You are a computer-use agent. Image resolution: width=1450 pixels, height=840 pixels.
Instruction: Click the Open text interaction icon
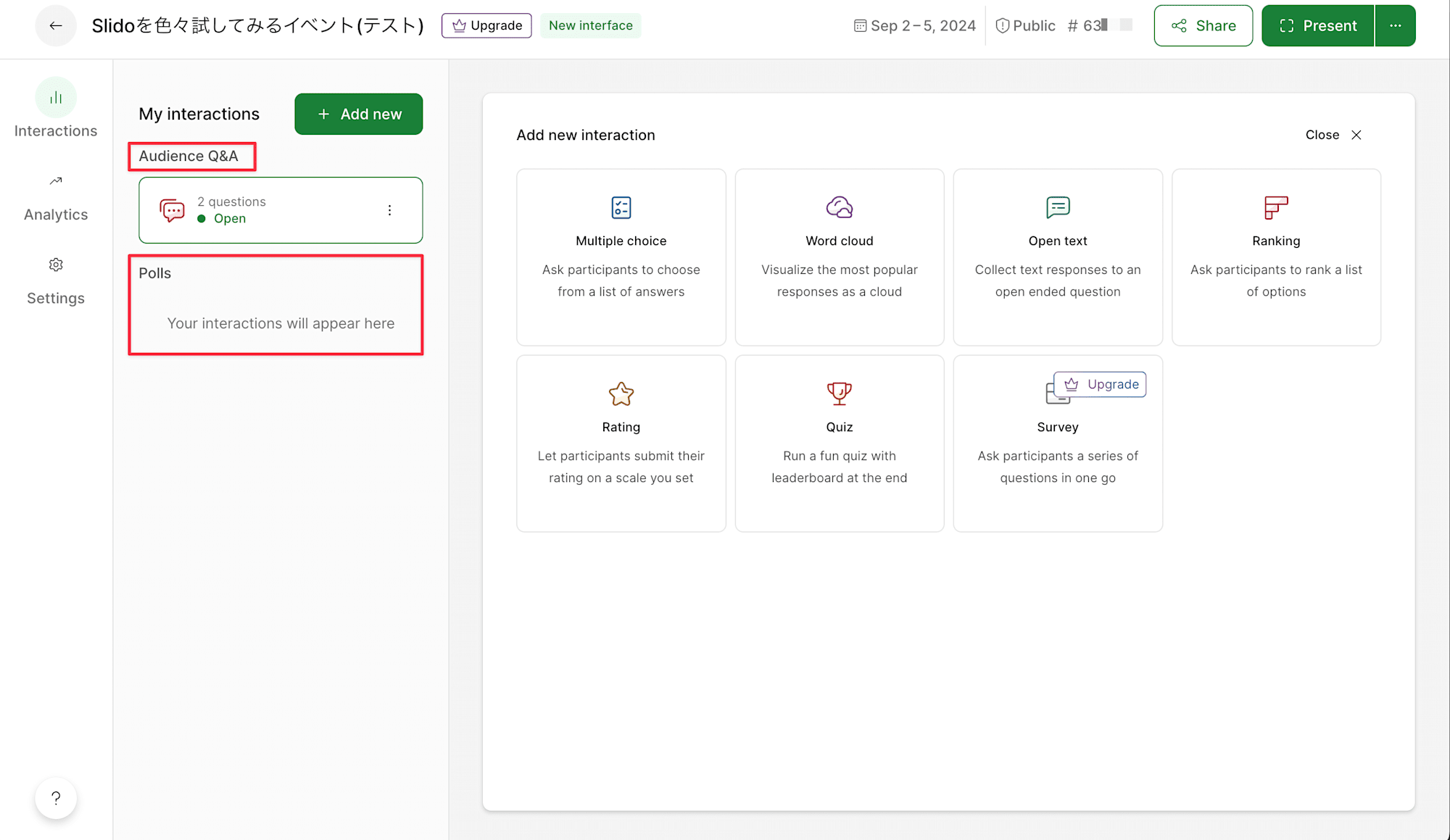pyautogui.click(x=1058, y=207)
